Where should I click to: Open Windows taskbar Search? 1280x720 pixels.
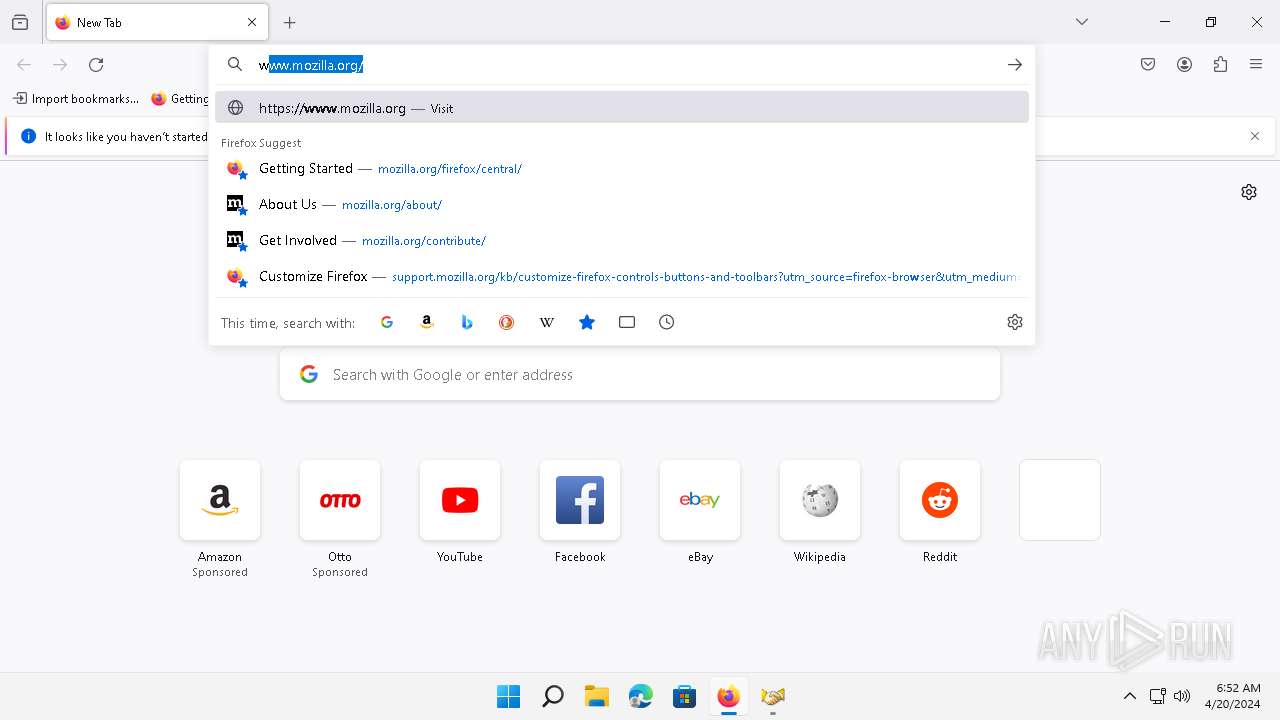click(x=553, y=696)
